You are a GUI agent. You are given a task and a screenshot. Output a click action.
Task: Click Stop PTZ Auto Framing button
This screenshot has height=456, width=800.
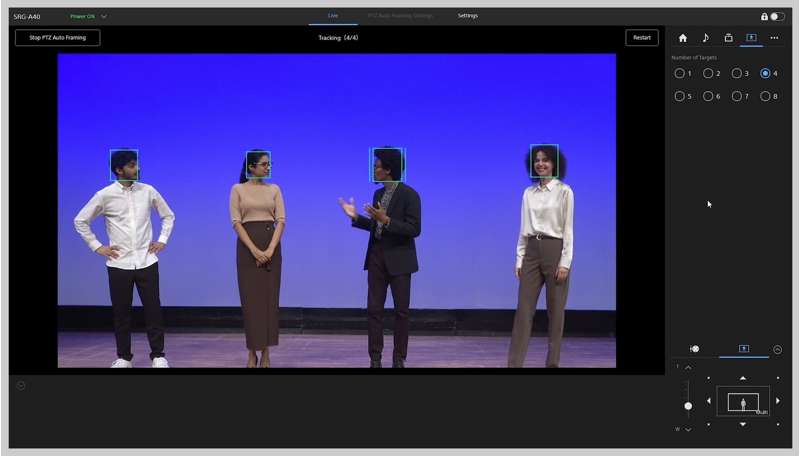pyautogui.click(x=57, y=38)
